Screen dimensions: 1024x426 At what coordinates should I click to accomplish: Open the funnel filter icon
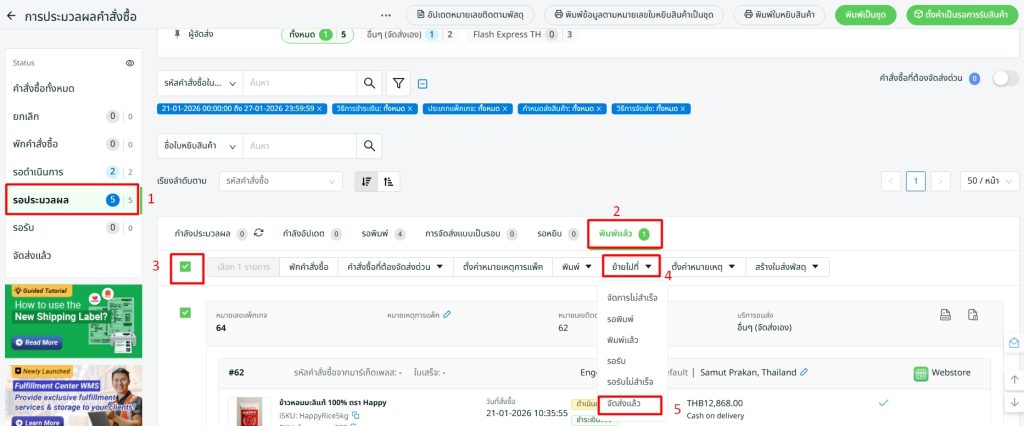tap(398, 83)
